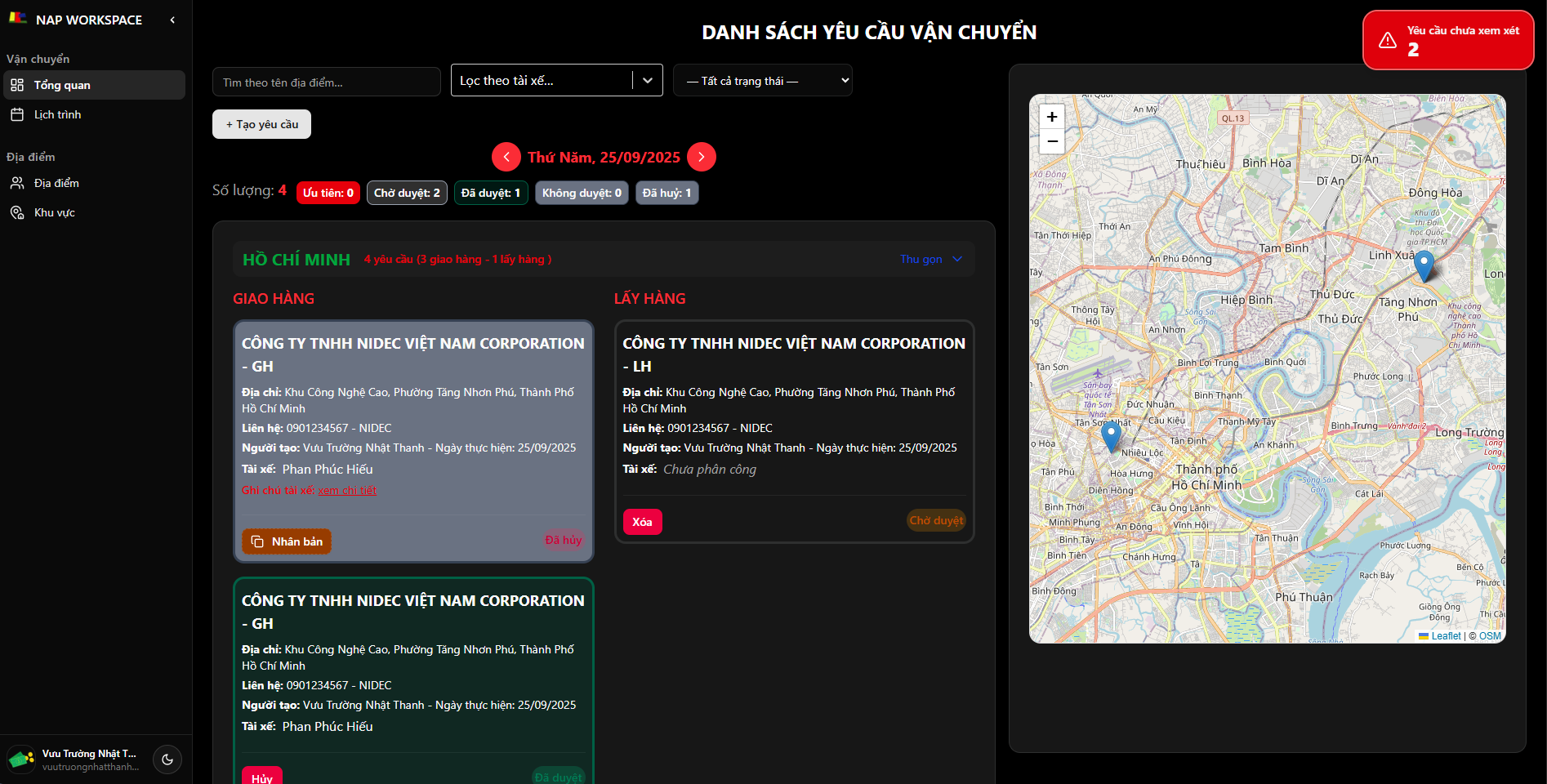Open driver note 'xem chi tiết' link
This screenshot has height=784, width=1547.
click(x=347, y=490)
